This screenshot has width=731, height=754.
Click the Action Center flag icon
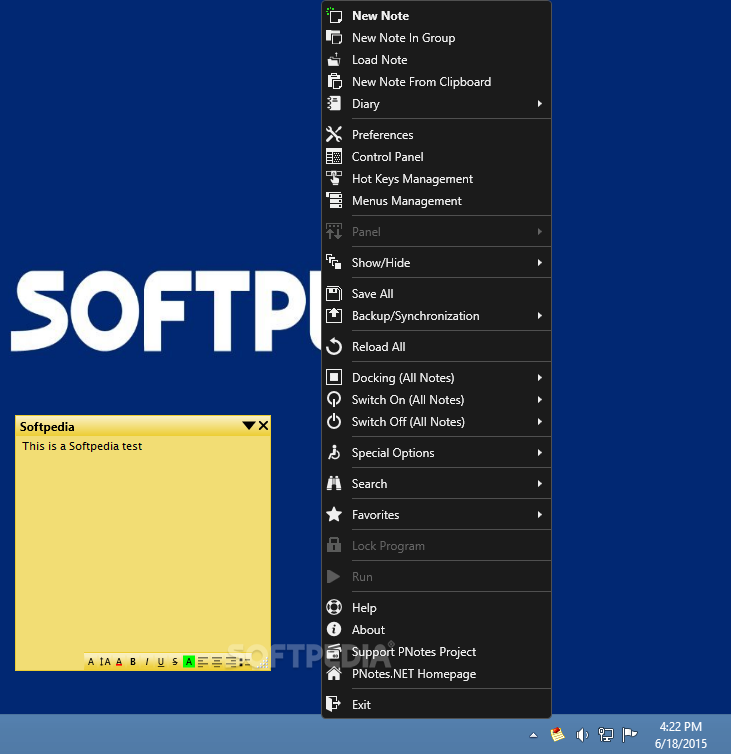point(629,734)
